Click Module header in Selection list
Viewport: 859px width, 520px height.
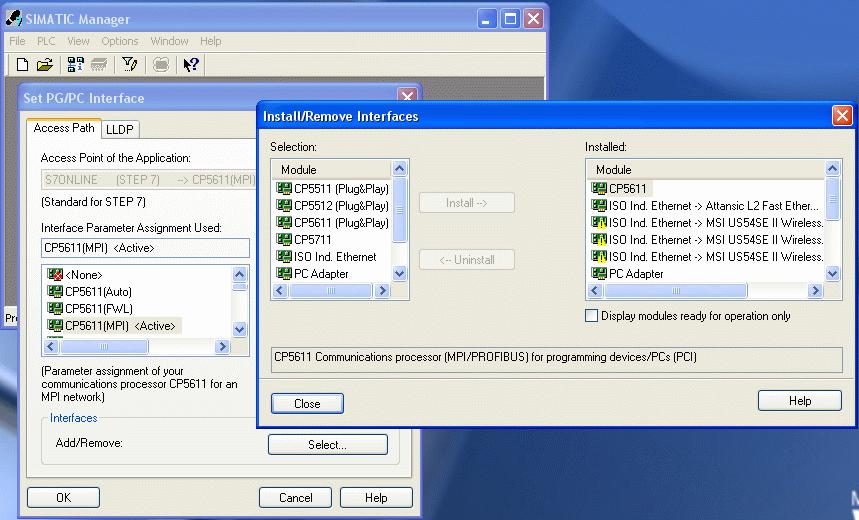click(x=332, y=169)
